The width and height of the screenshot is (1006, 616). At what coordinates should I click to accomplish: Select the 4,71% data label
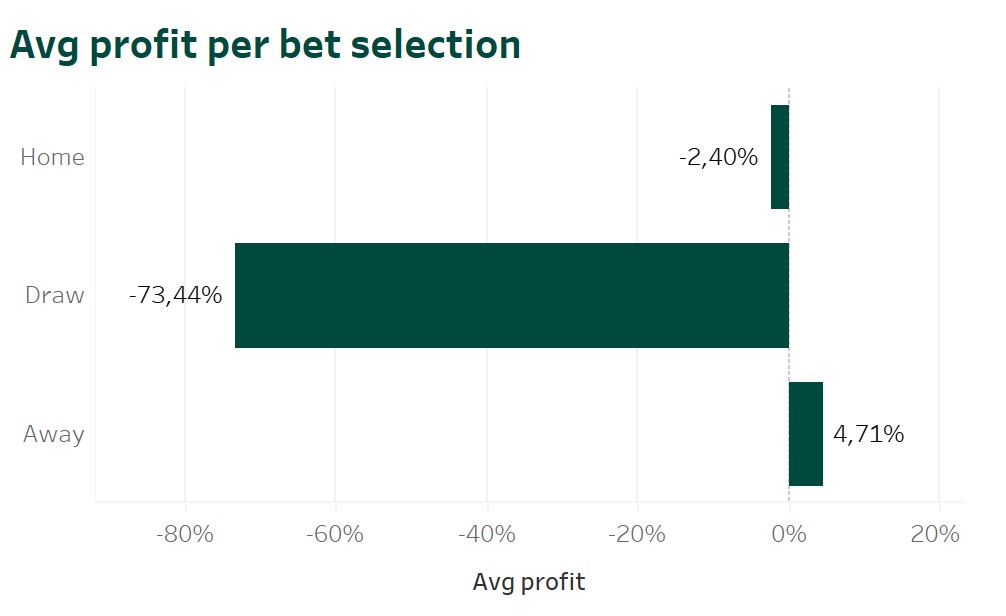869,434
